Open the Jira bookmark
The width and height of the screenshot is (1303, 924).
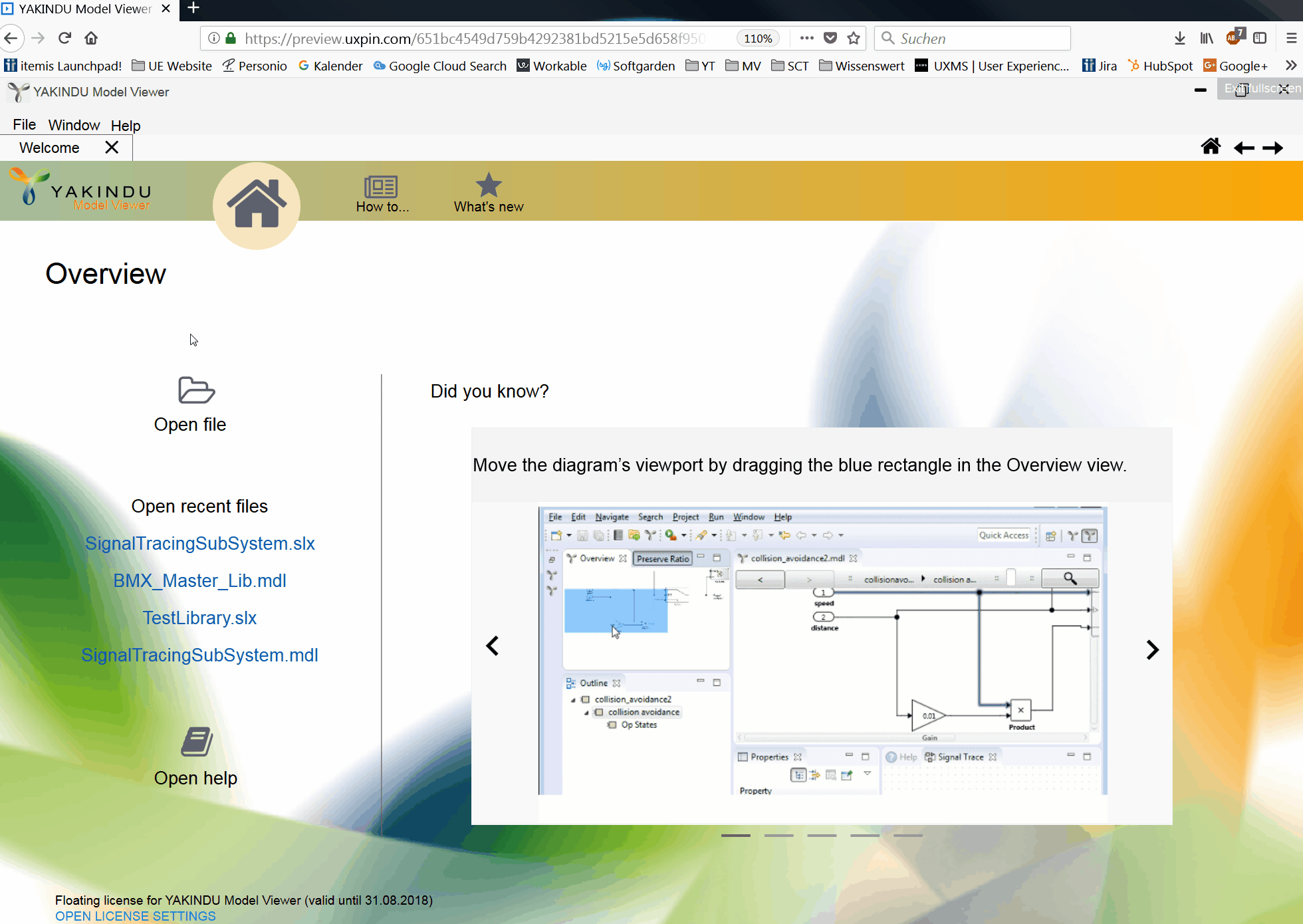(x=1100, y=66)
